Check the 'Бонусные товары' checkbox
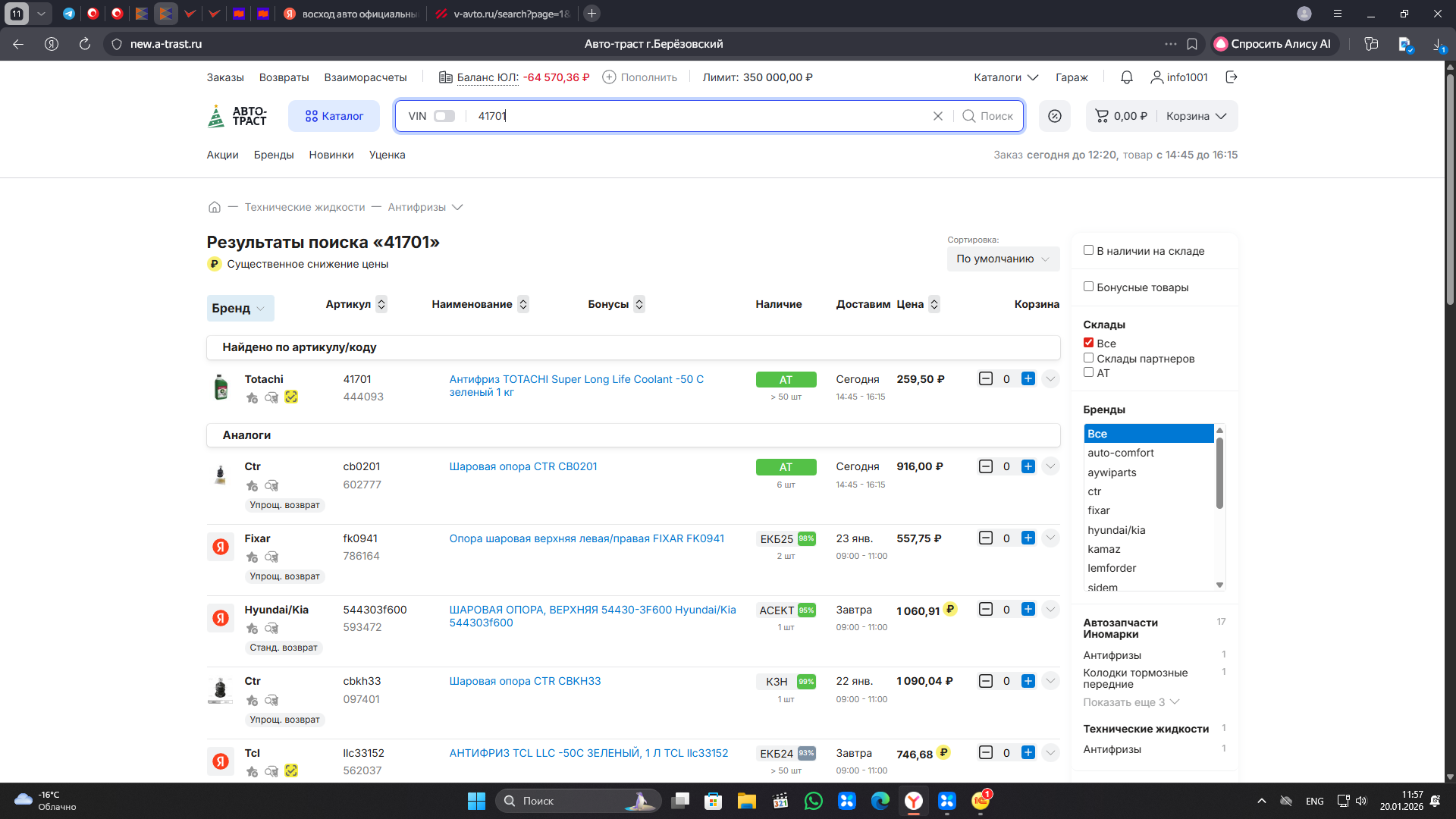The width and height of the screenshot is (1456, 819). tap(1088, 287)
